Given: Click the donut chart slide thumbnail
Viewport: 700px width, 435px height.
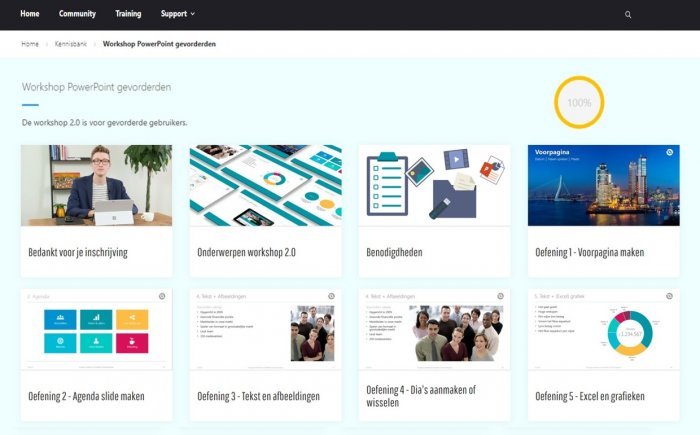Looking at the screenshot, I should [x=603, y=330].
